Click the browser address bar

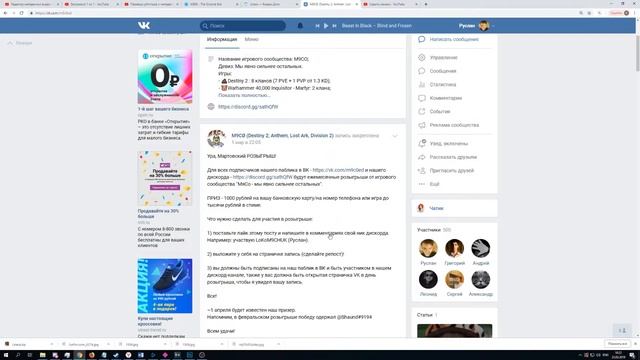coord(302,13)
